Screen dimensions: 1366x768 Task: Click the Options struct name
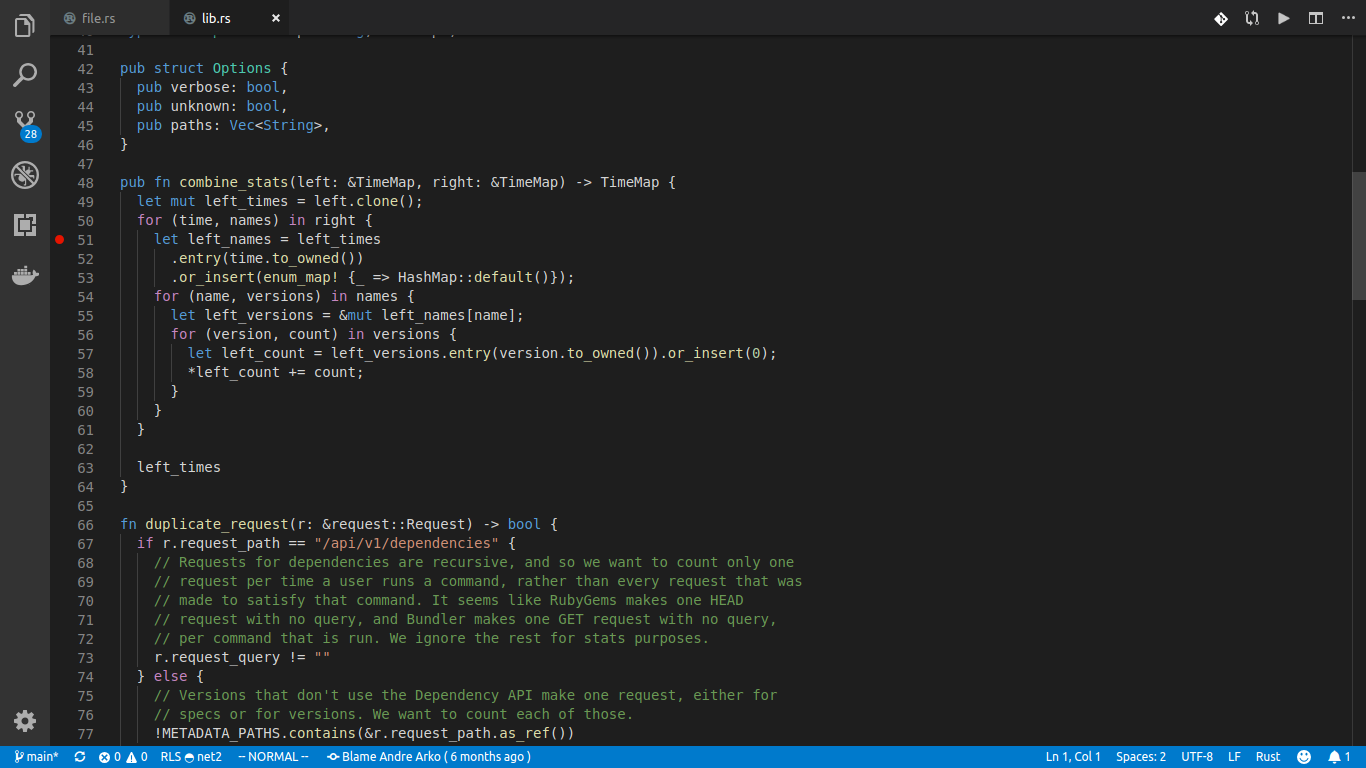coord(241,69)
